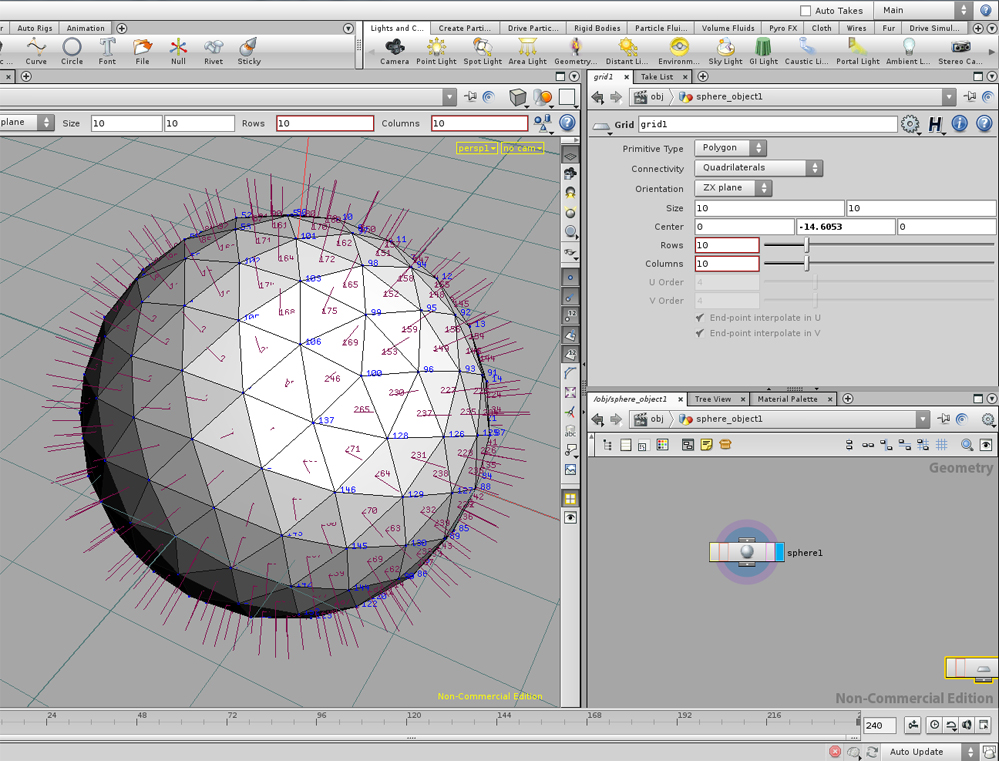Image resolution: width=999 pixels, height=761 pixels.
Task: Edit the end frame 240 field
Action: [x=880, y=725]
